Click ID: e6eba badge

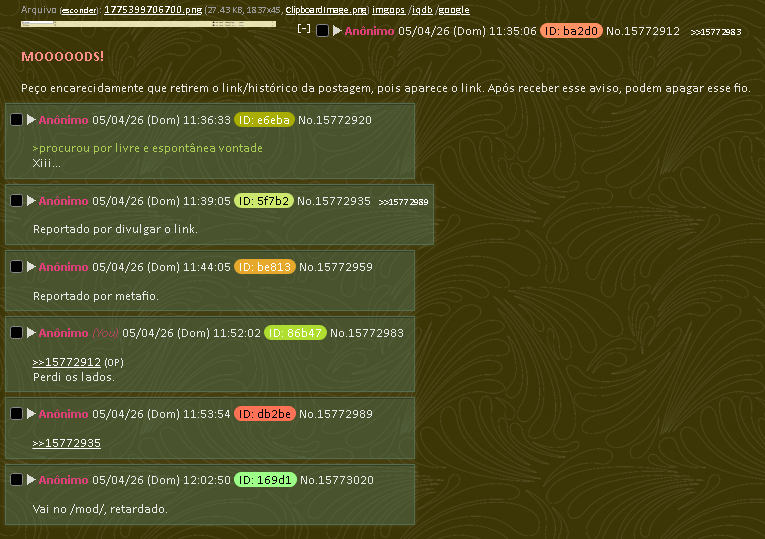264,120
